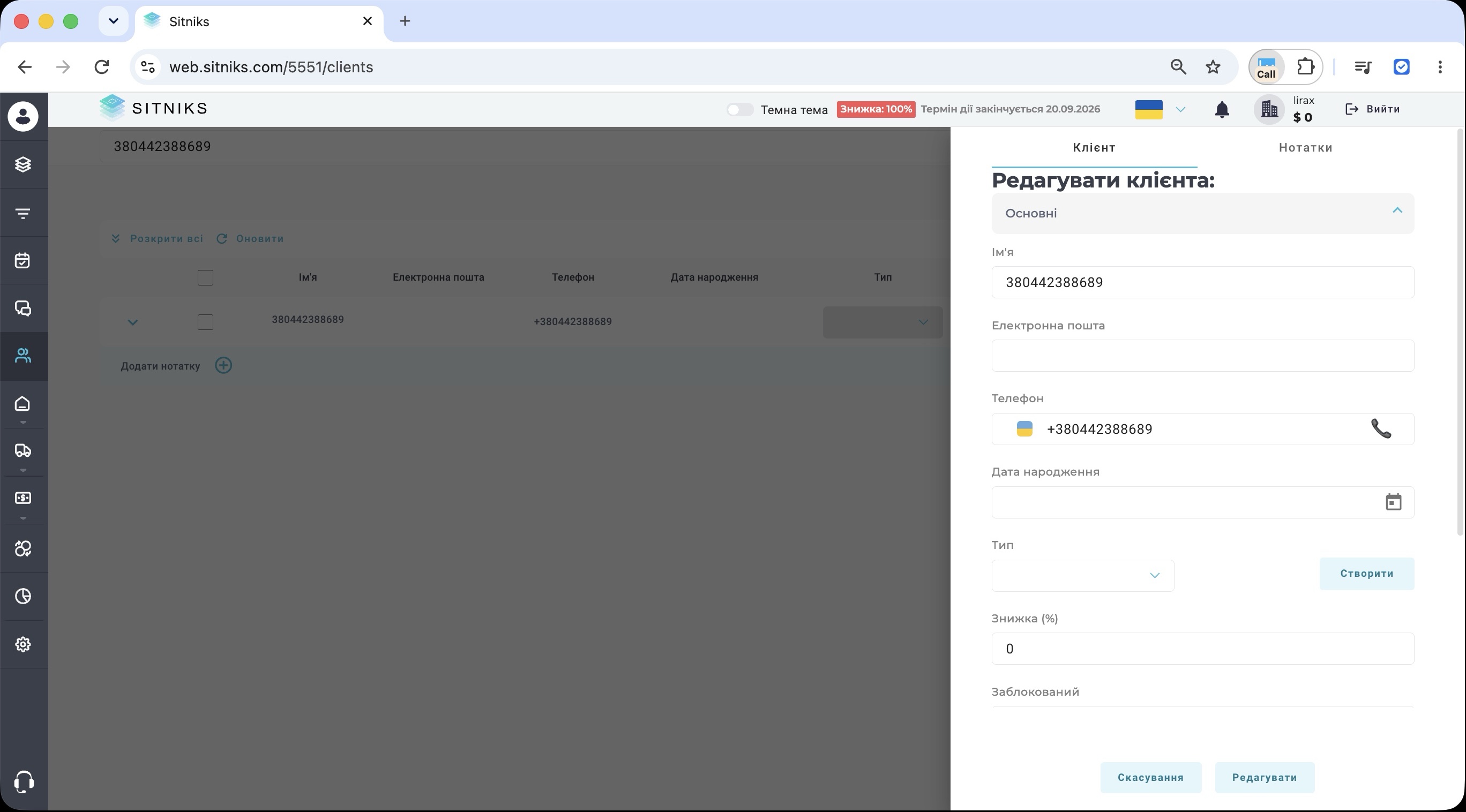The width and height of the screenshot is (1466, 812).
Task: Open the language flag dropdown
Action: point(1161,109)
